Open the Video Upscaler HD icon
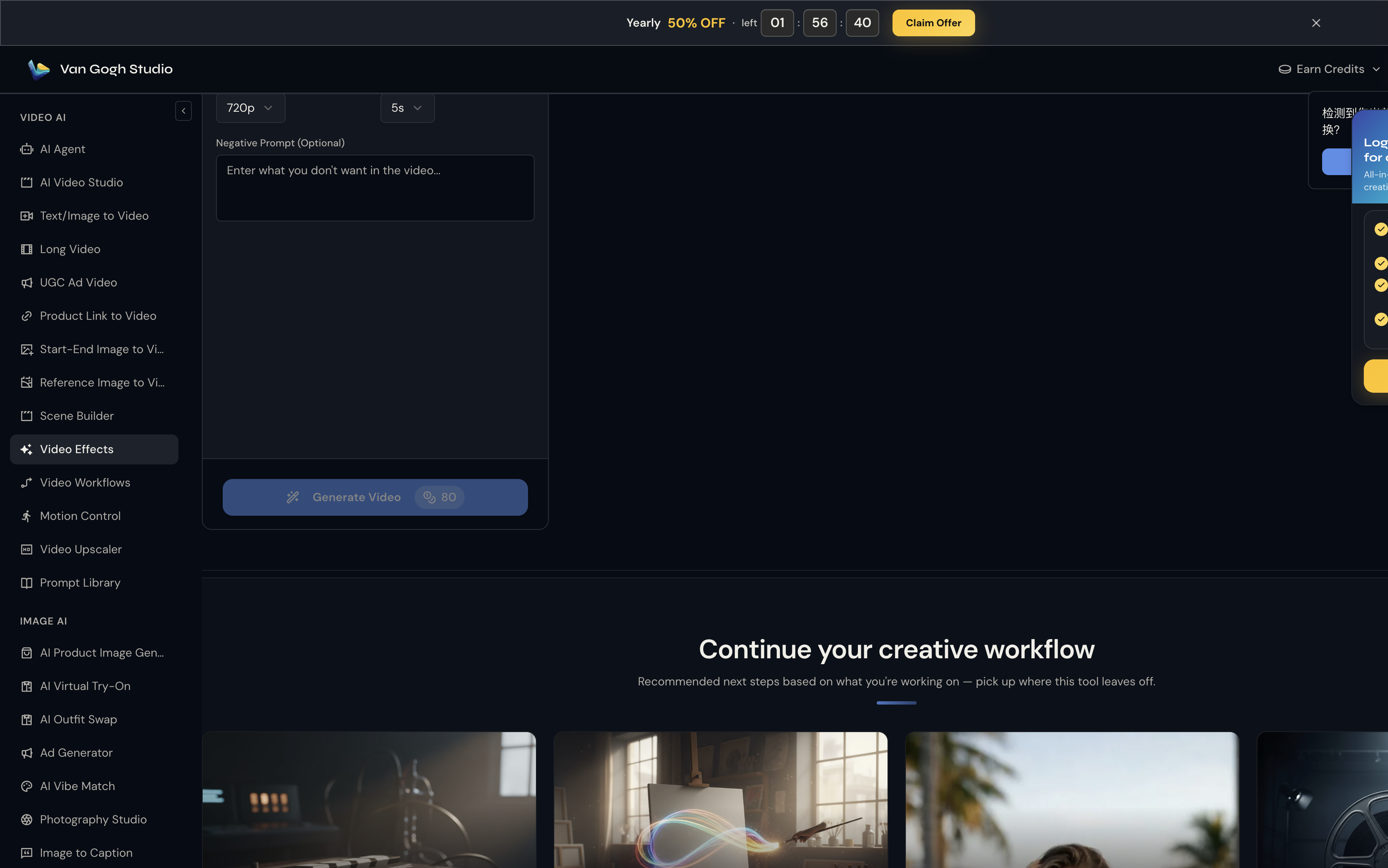Viewport: 1388px width, 868px height. click(x=26, y=549)
